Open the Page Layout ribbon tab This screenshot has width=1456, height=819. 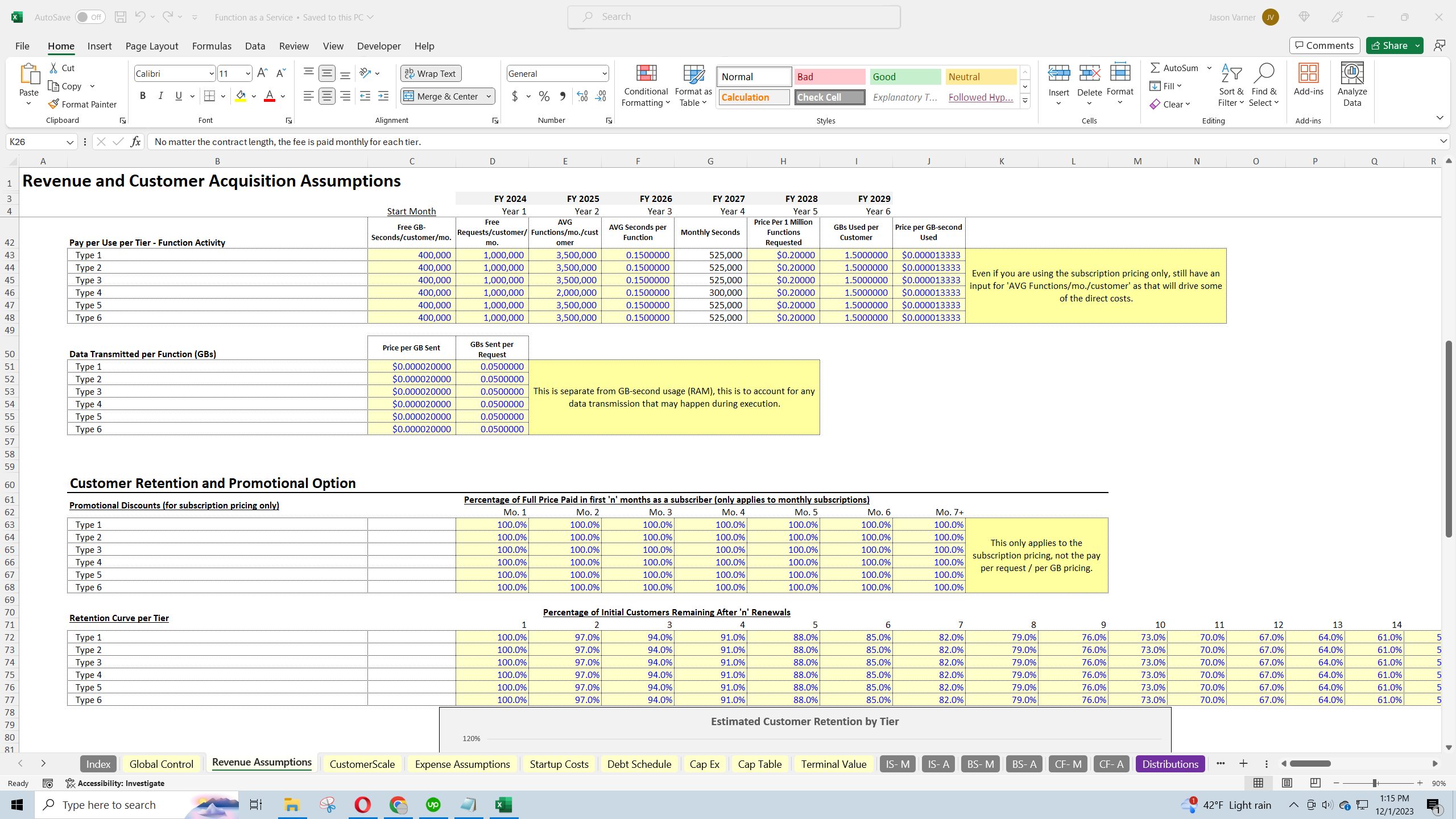click(152, 46)
